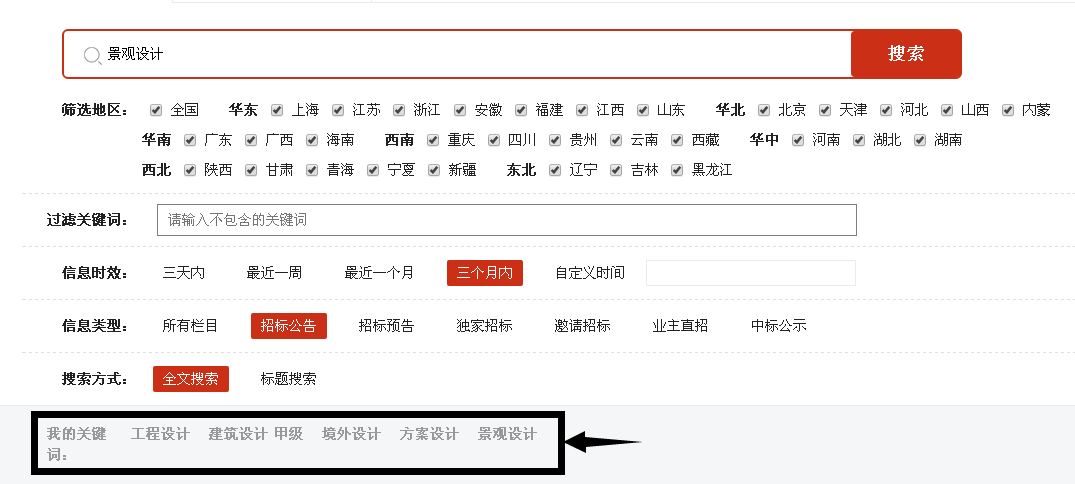
Task: Toggle the 全国 region checkbox
Action: click(x=156, y=110)
